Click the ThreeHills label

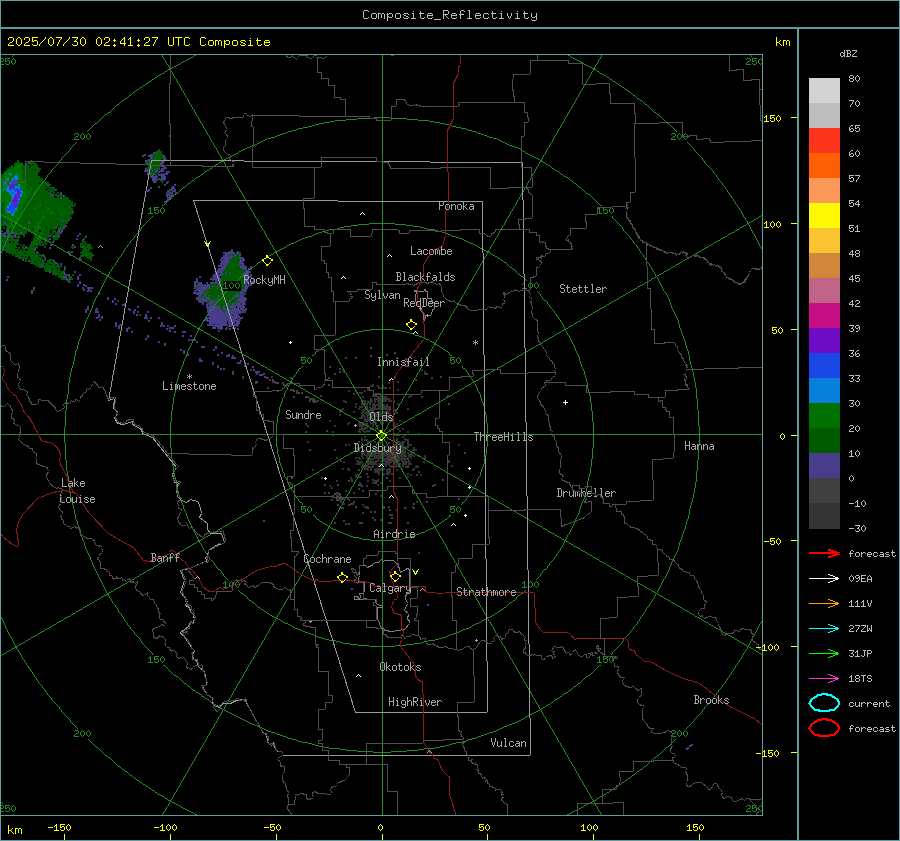pyautogui.click(x=503, y=437)
